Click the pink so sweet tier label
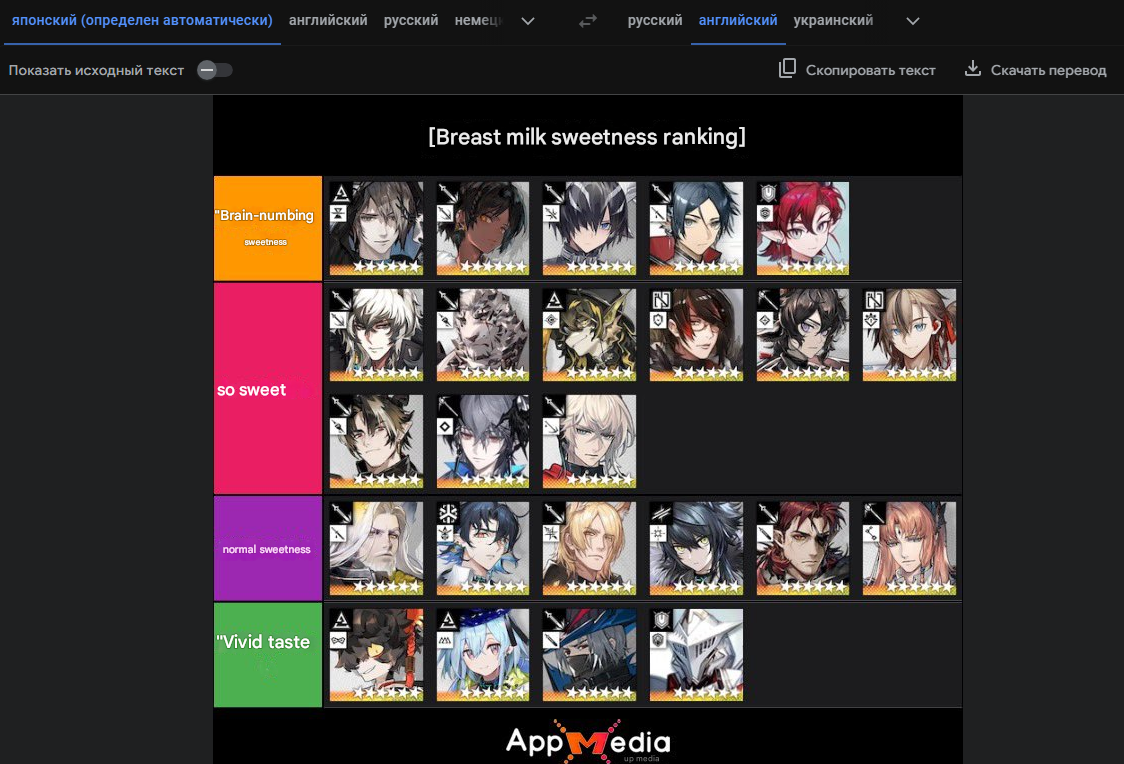1124x764 pixels. 267,388
